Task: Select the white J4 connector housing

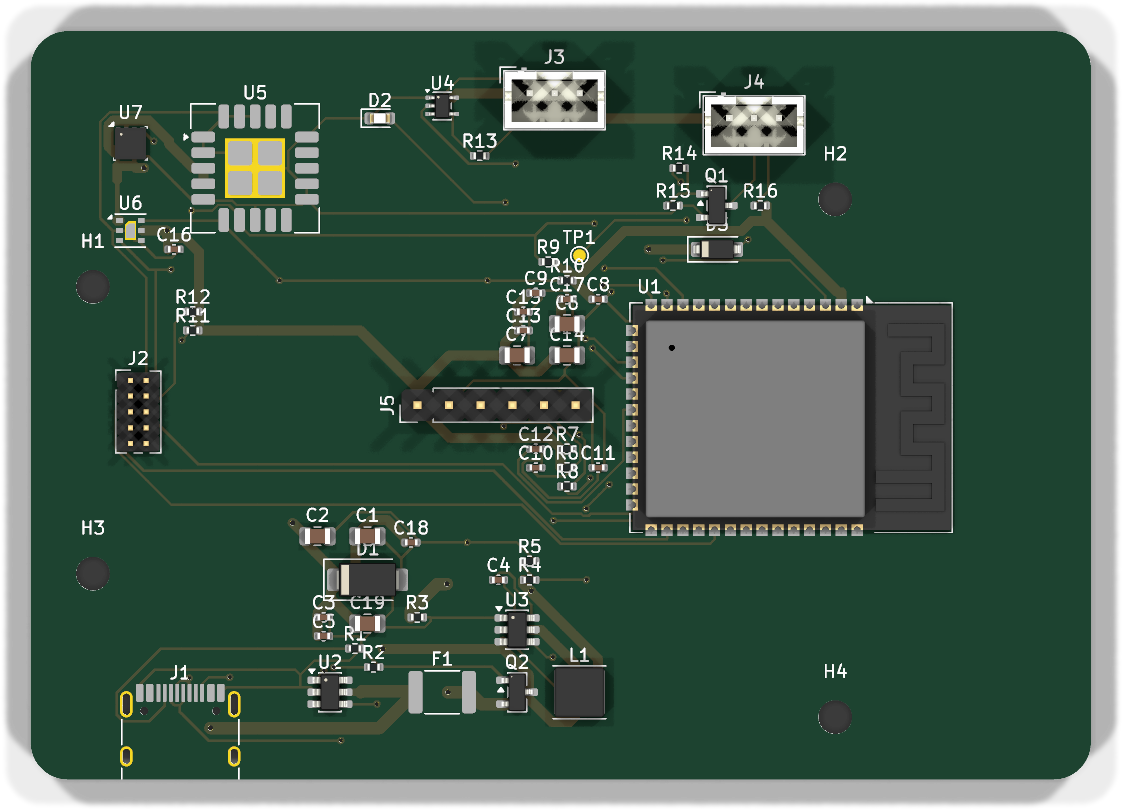Action: tap(755, 125)
